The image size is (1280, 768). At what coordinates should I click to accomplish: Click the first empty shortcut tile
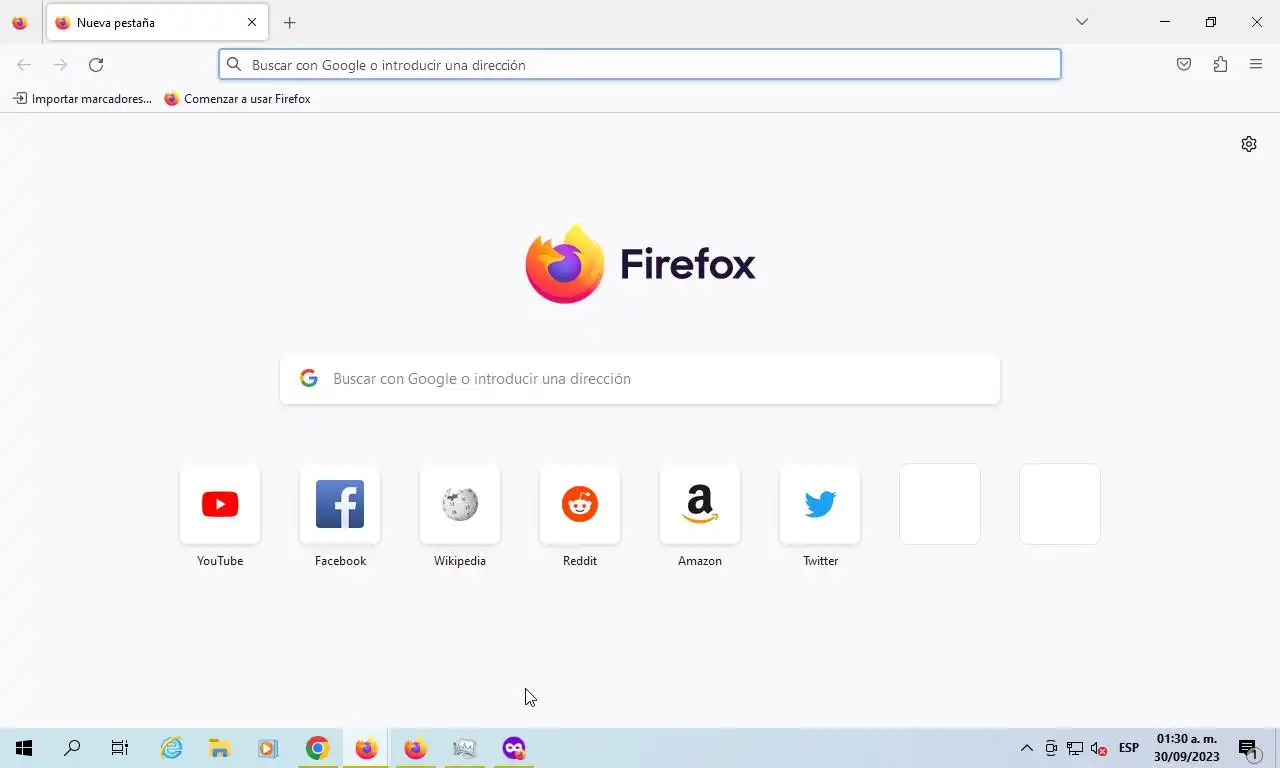(x=940, y=504)
